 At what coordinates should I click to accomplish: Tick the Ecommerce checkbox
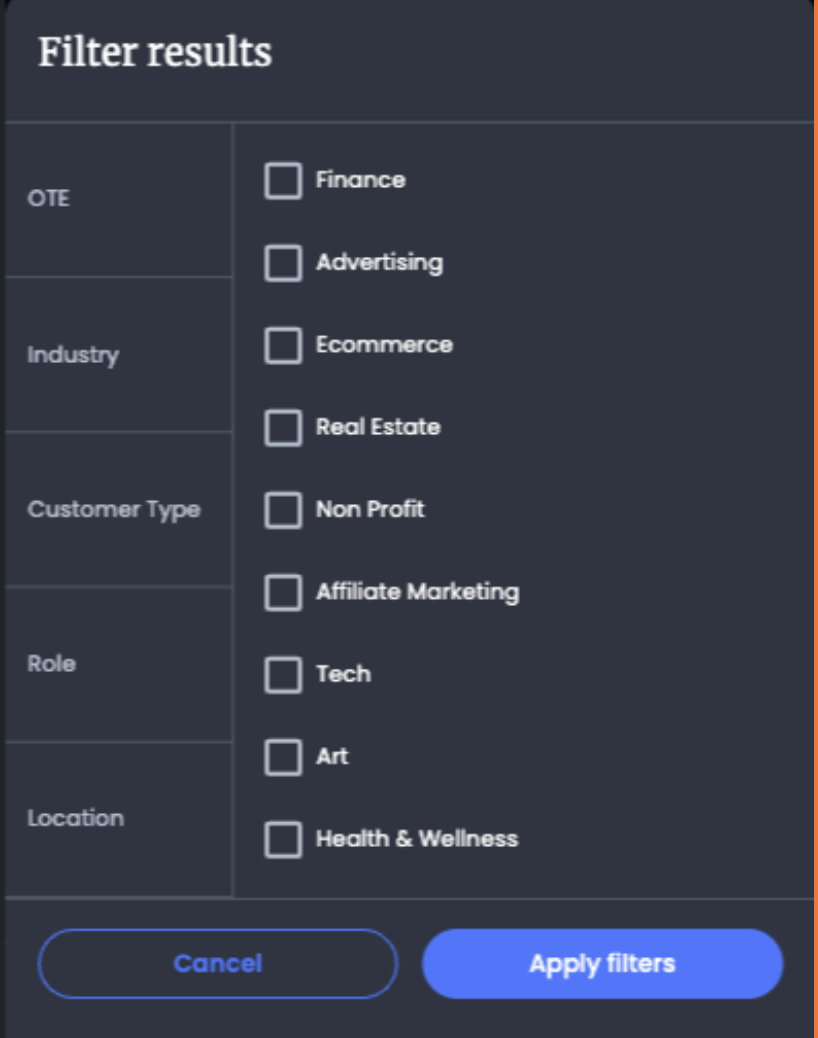pos(283,345)
